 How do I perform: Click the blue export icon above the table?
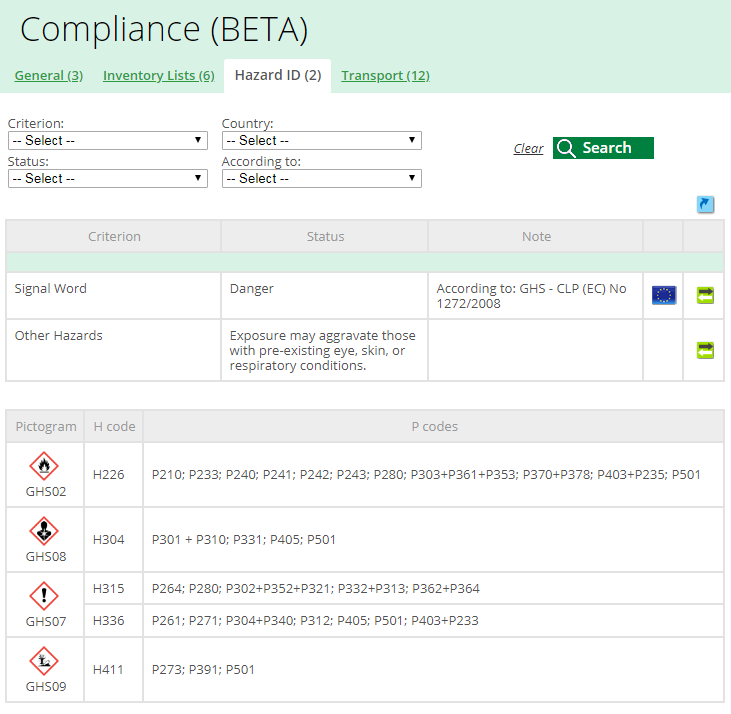[705, 204]
